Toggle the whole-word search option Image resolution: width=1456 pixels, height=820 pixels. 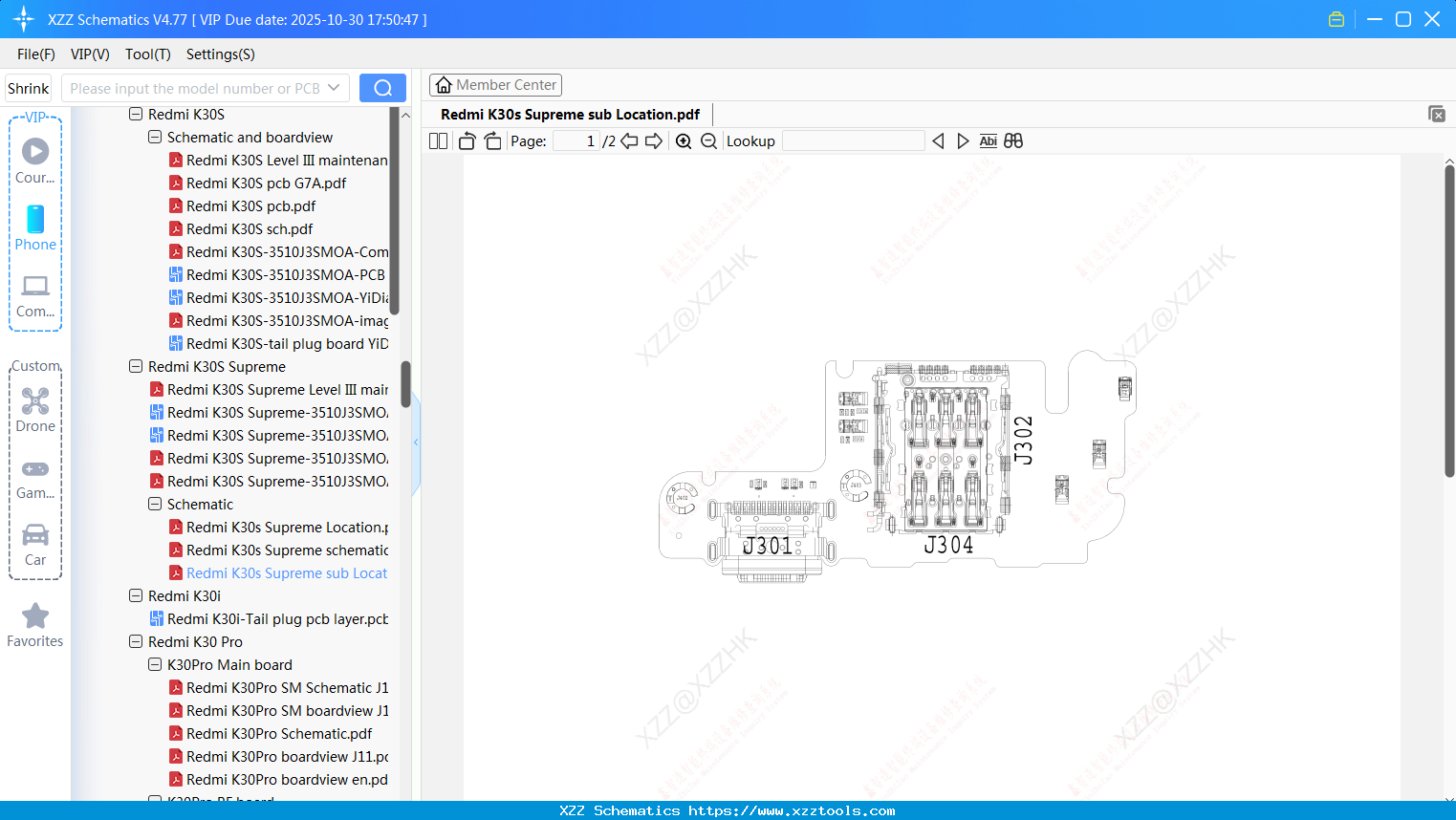pyautogui.click(x=1012, y=140)
